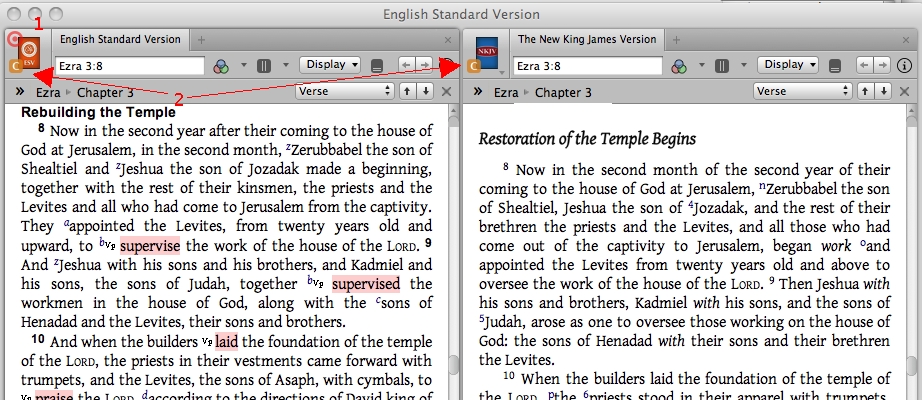Jump to next verse in ESV panel
The width and height of the screenshot is (922, 400).
coord(426,91)
